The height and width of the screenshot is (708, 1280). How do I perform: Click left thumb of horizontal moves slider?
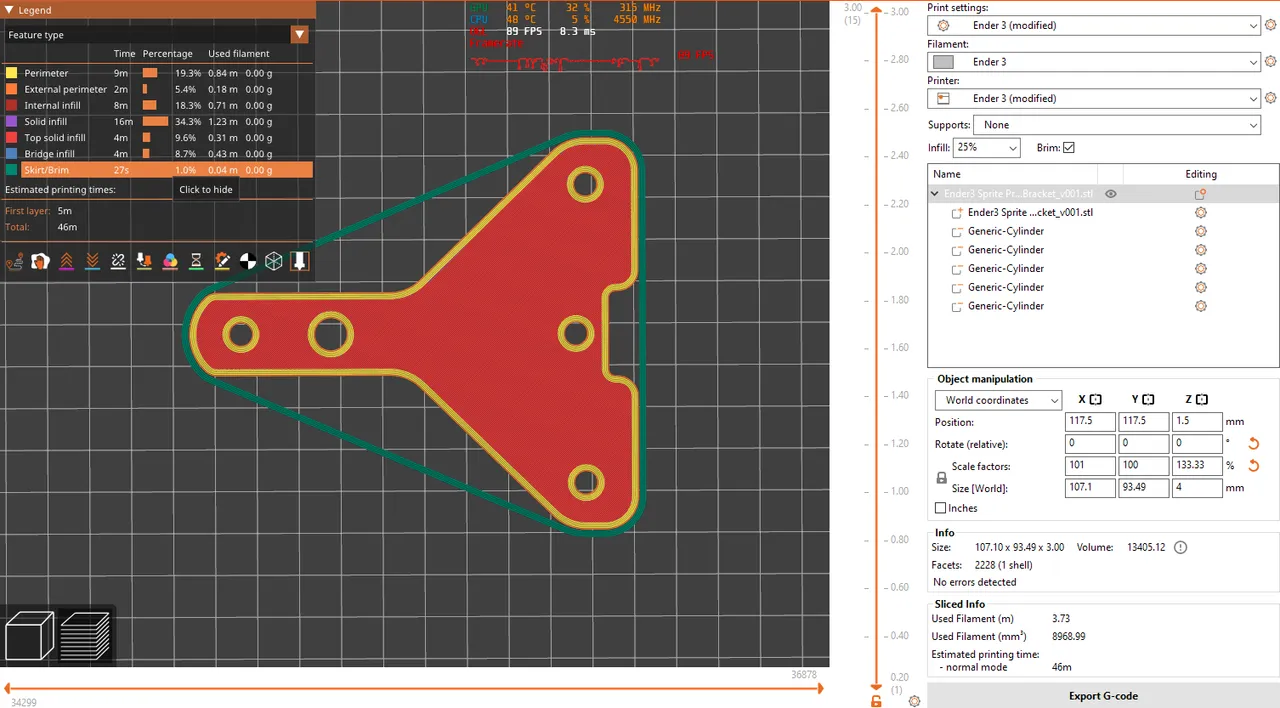coord(8,688)
